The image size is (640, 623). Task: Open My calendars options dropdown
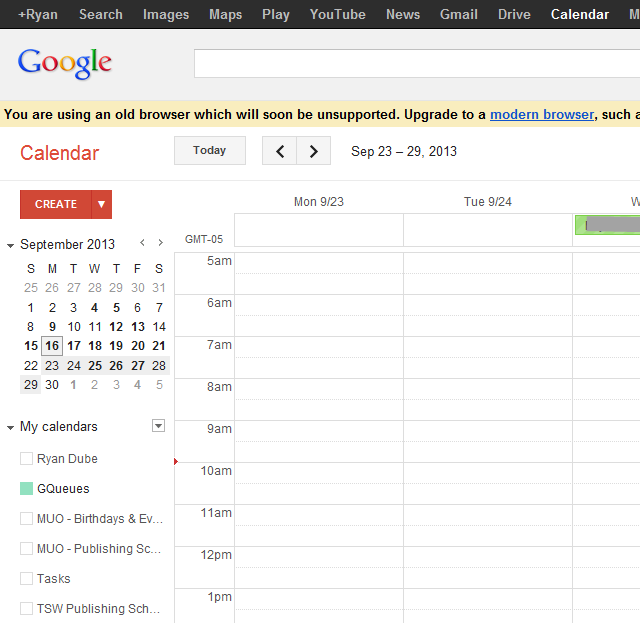click(x=158, y=426)
